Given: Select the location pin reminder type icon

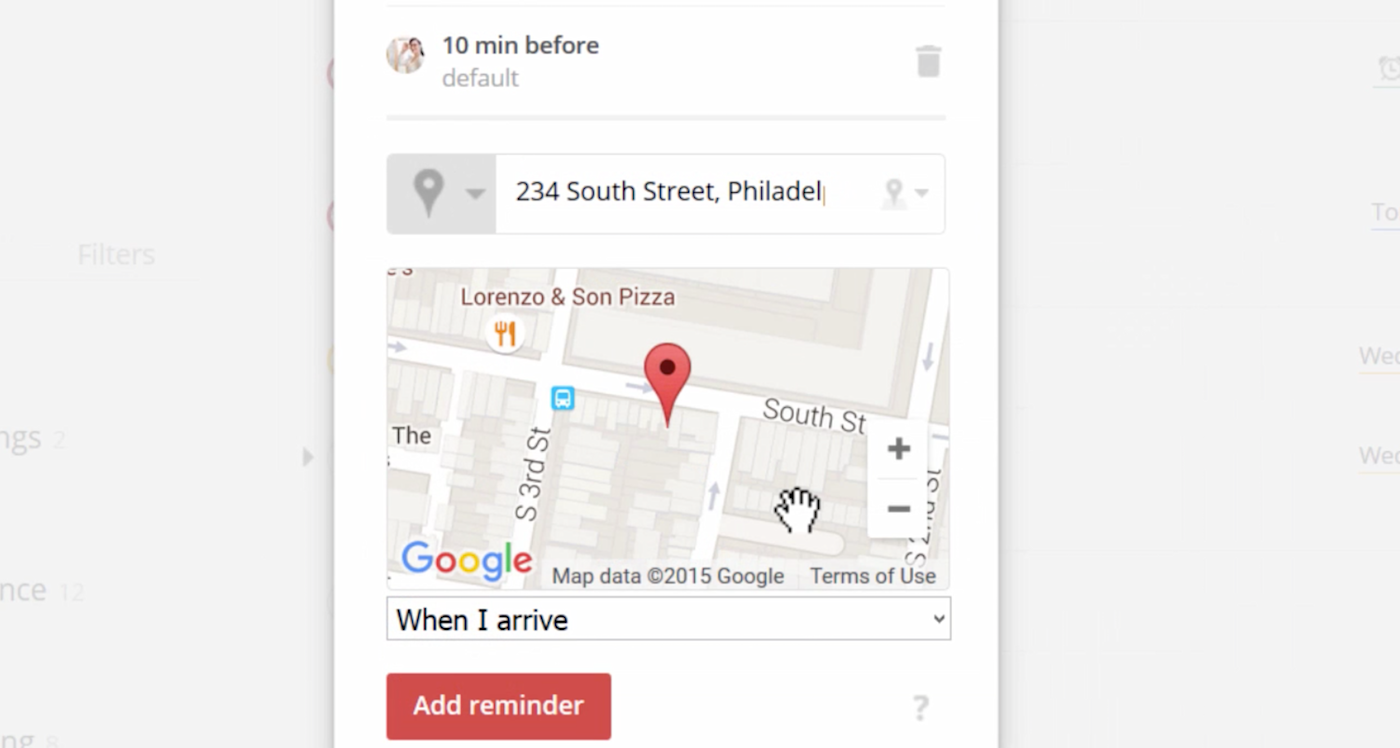Looking at the screenshot, I should (429, 193).
